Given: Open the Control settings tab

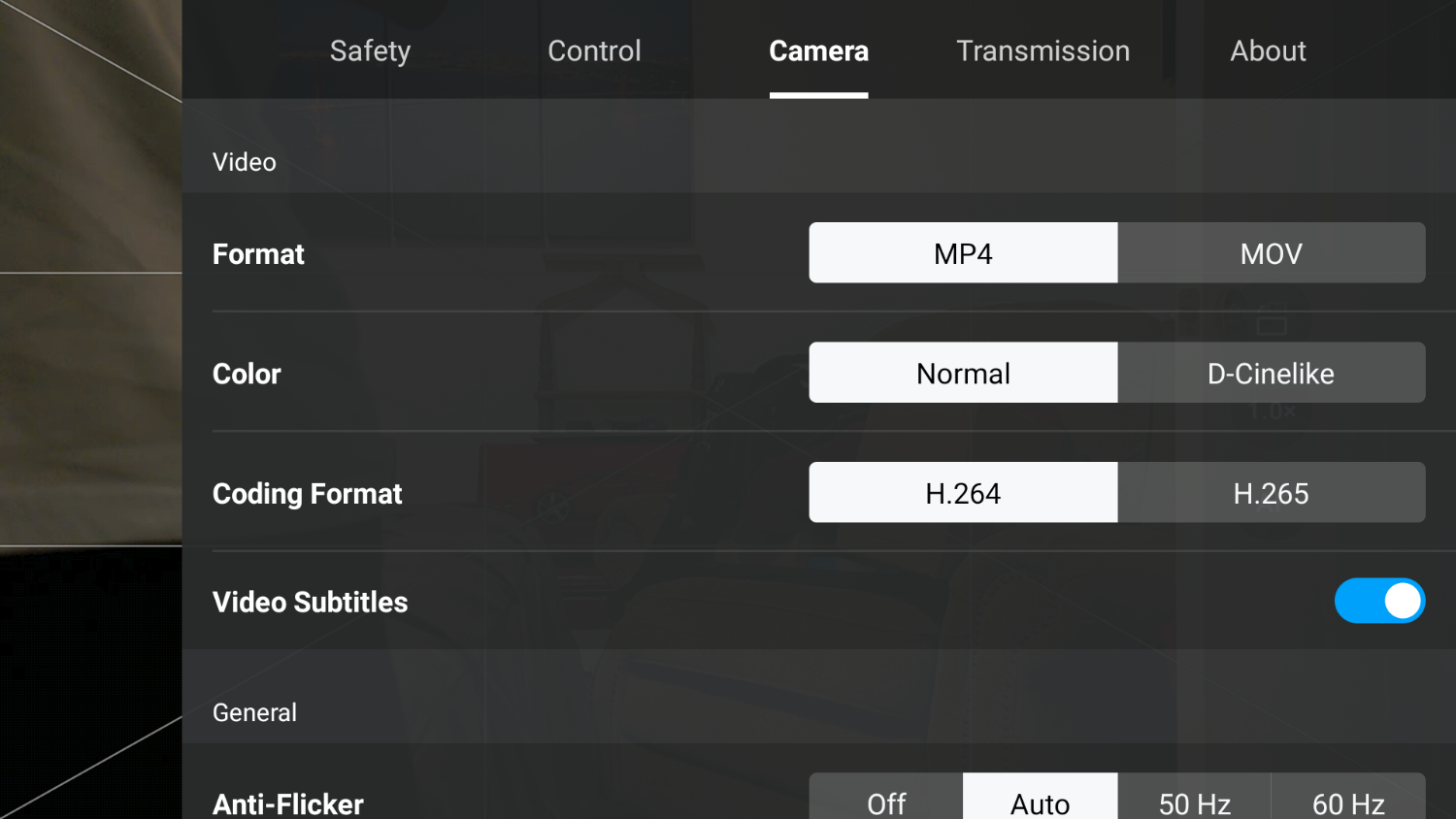Looking at the screenshot, I should coord(594,50).
